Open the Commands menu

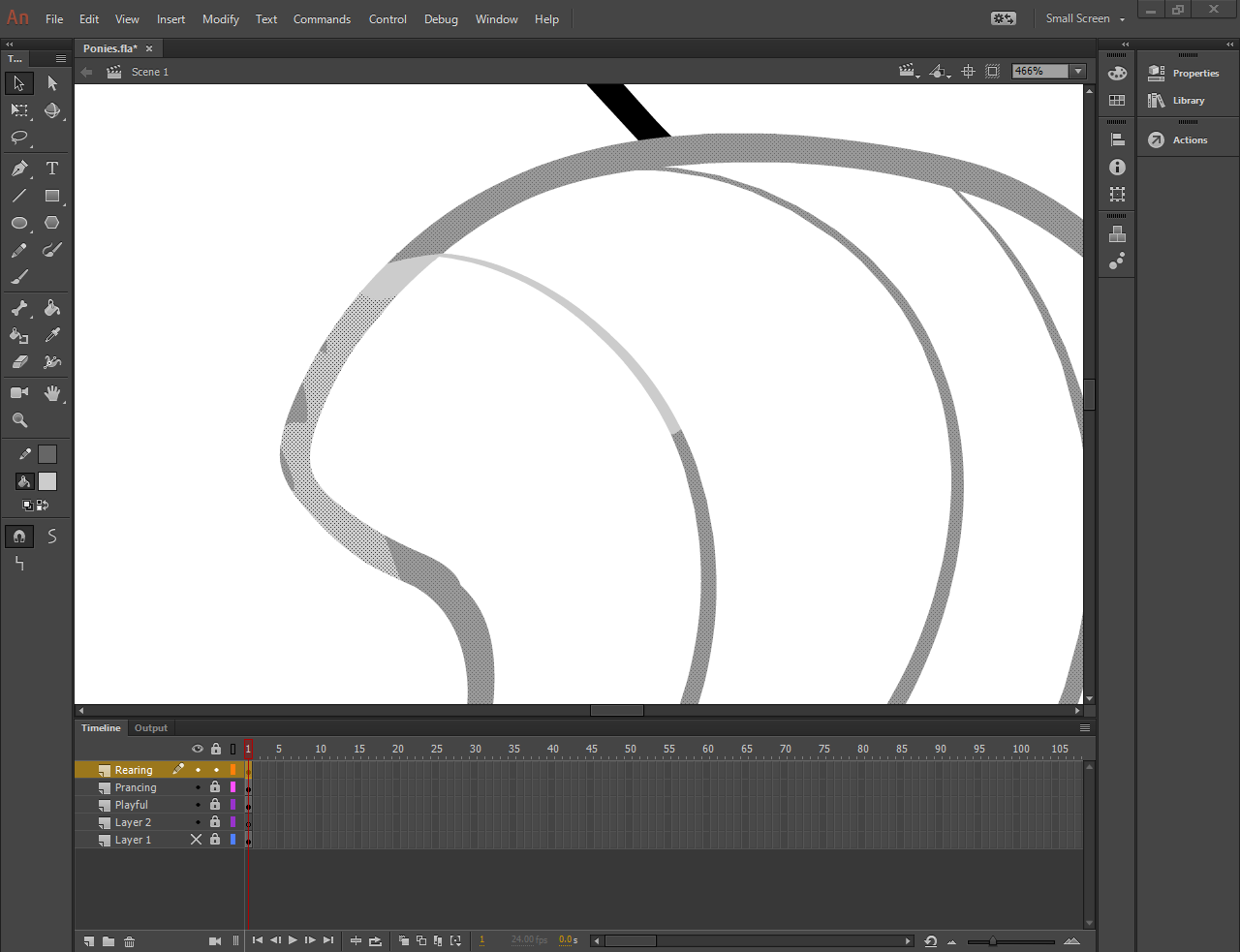tap(323, 19)
